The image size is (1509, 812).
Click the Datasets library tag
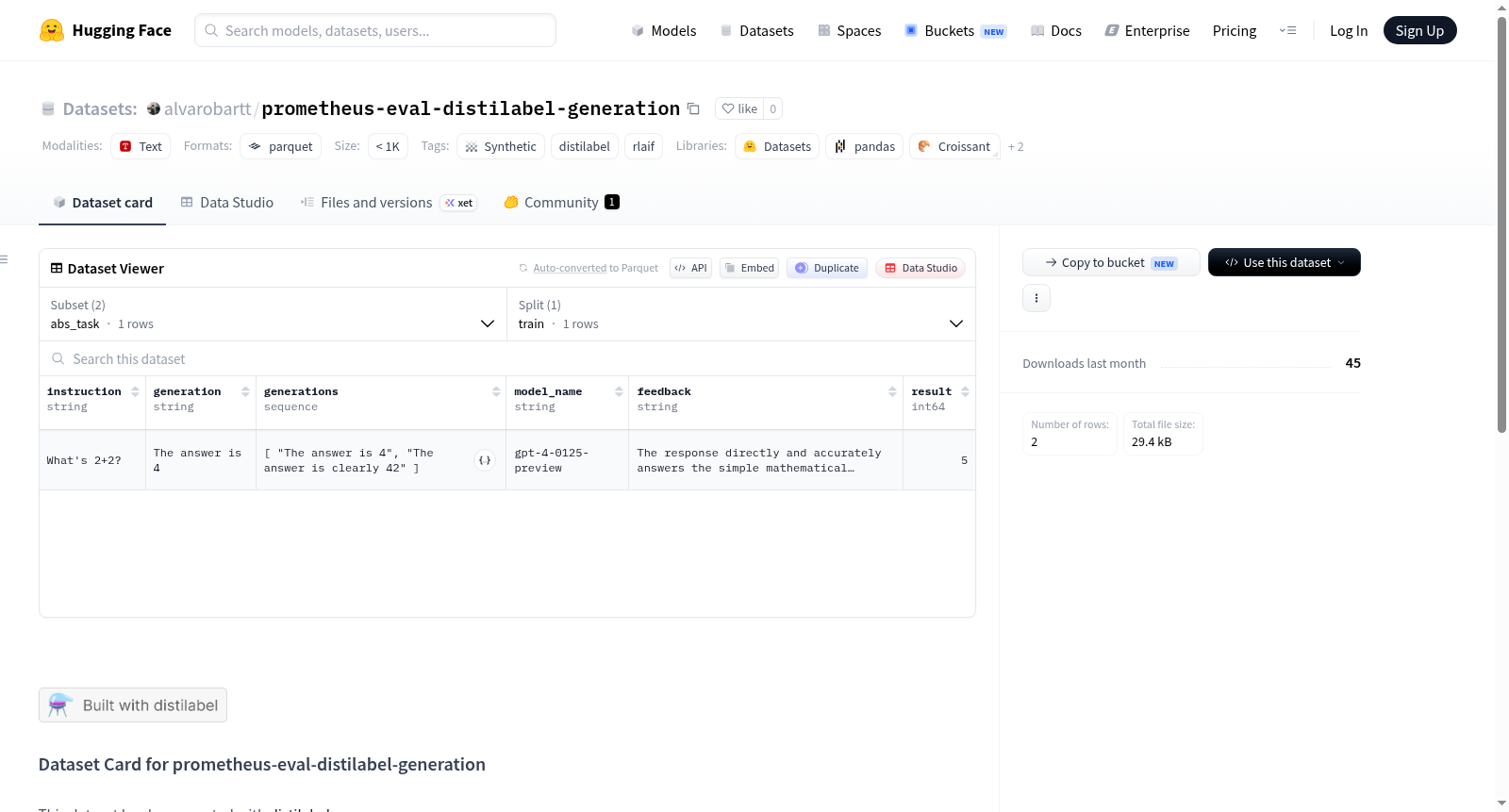tap(777, 146)
